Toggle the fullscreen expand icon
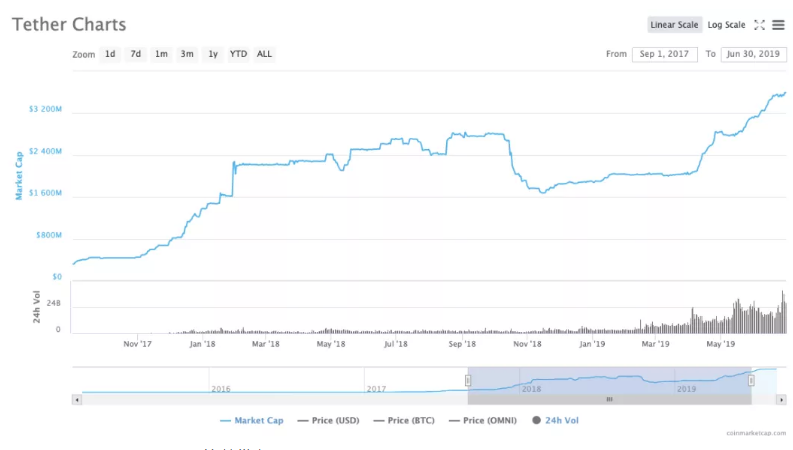 pos(759,25)
